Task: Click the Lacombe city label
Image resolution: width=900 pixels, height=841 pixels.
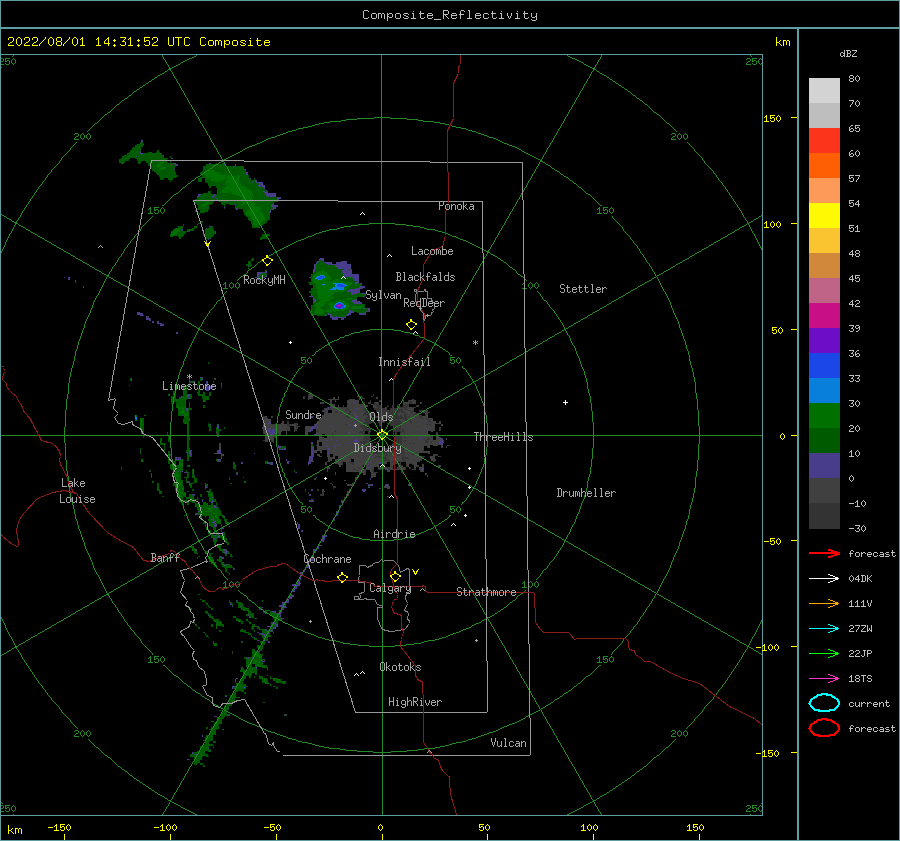Action: tap(432, 251)
